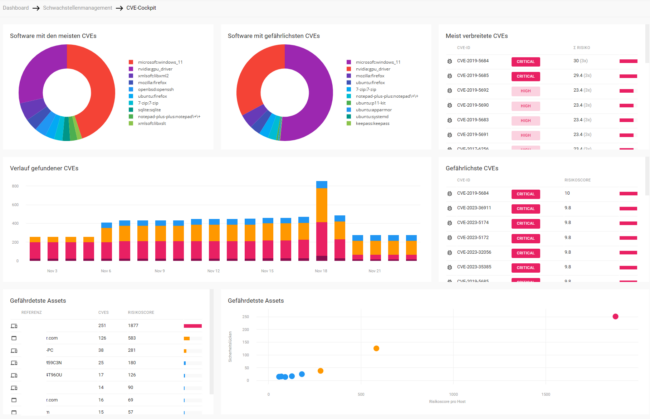Click the device icon of the asset with 251 CVEs

click(14, 326)
